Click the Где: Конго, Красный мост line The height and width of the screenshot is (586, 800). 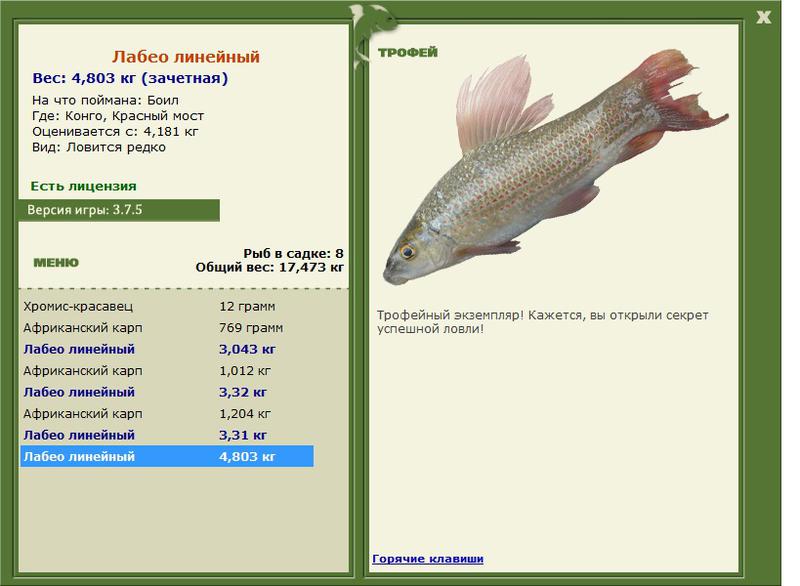tap(118, 116)
